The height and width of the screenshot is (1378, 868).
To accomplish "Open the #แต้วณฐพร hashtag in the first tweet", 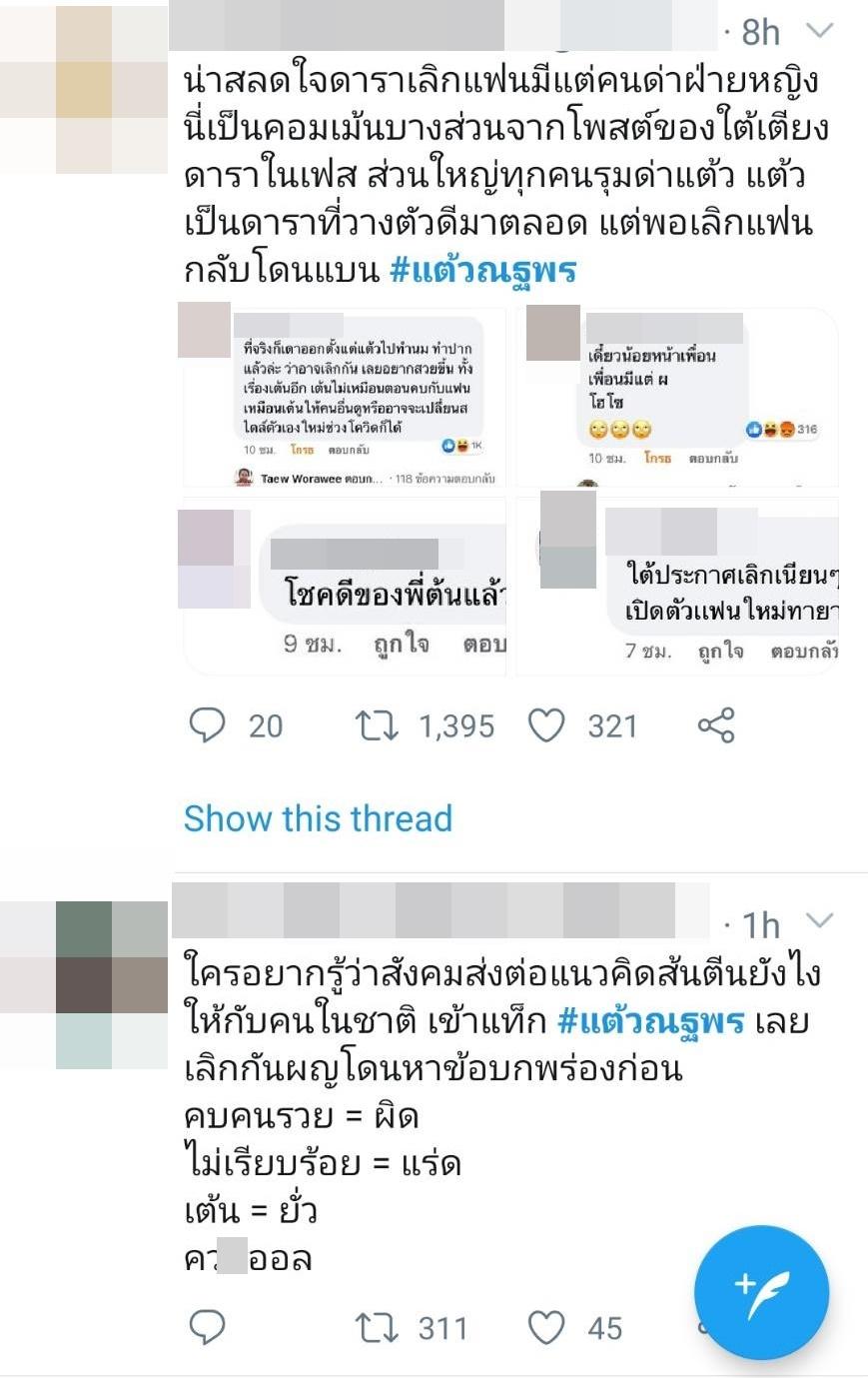I will 483,270.
